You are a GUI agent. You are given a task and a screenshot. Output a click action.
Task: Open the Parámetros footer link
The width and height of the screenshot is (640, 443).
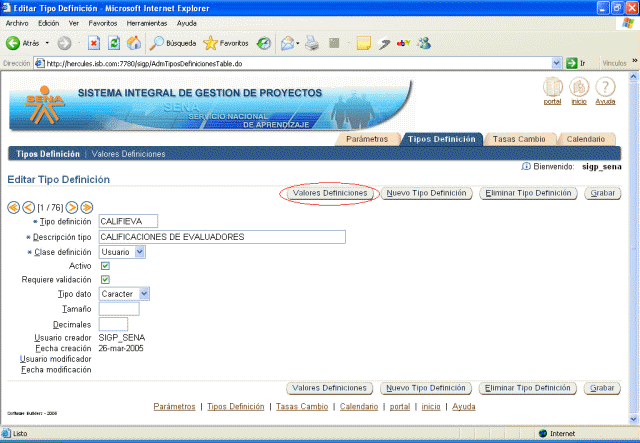pos(174,407)
